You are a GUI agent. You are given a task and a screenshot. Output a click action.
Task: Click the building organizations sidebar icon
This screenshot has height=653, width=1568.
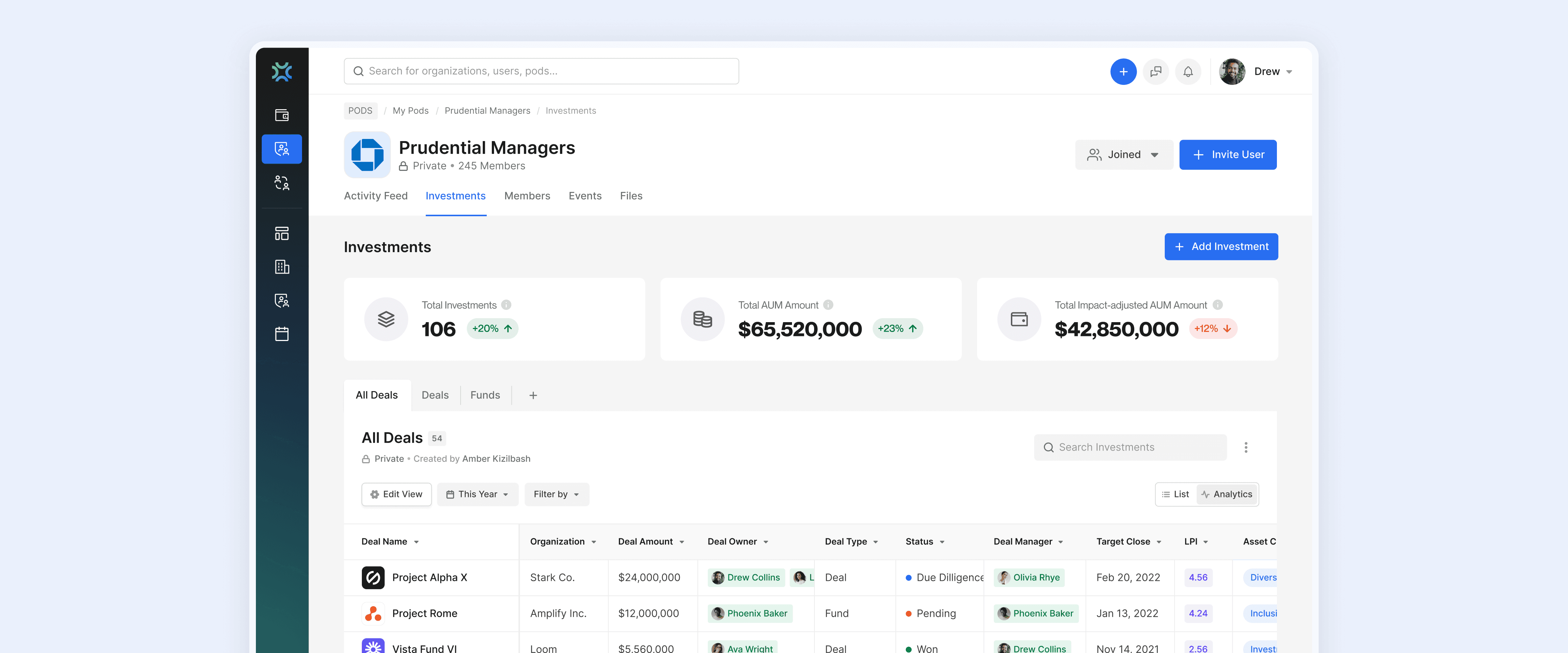[x=282, y=267]
